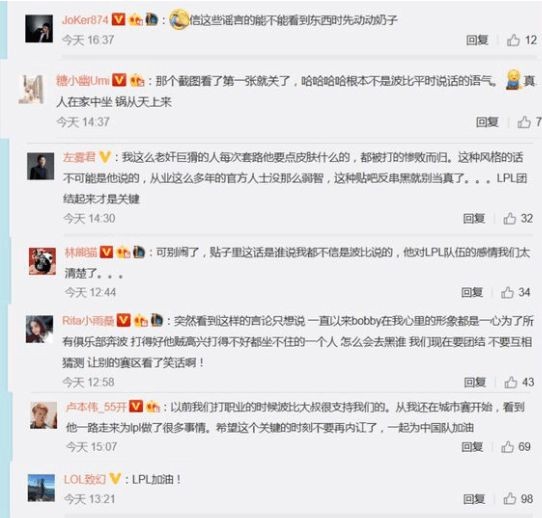Tap thumbs-up beside 34 likes

(x=507, y=292)
